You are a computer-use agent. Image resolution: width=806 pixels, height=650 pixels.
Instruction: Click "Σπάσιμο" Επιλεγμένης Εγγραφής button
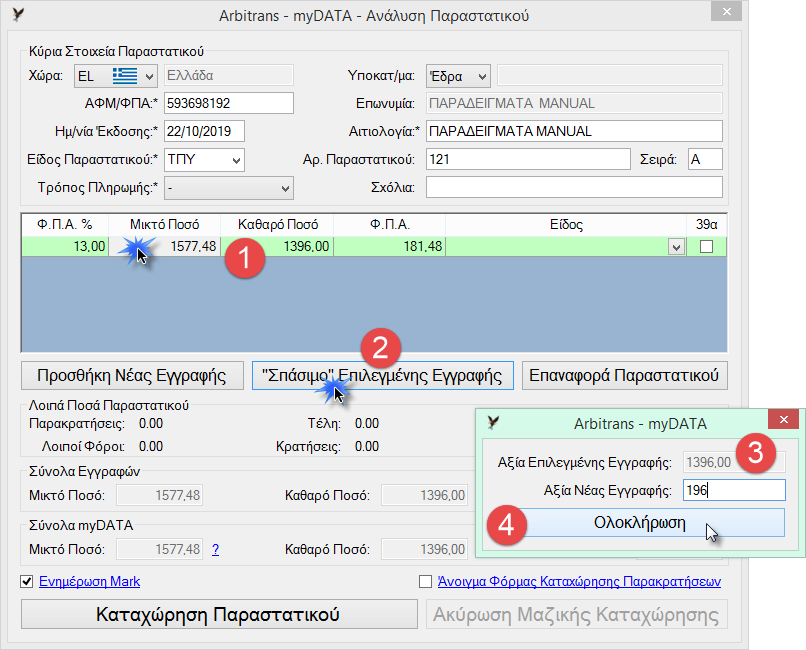point(382,376)
